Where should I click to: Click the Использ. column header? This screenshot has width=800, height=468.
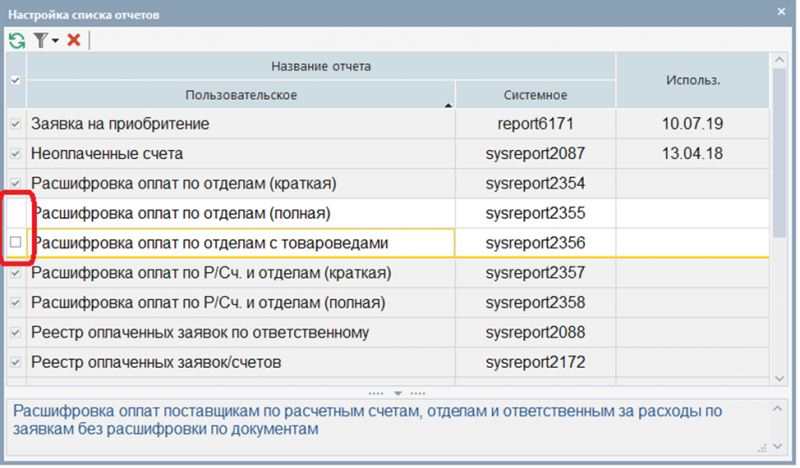[692, 80]
